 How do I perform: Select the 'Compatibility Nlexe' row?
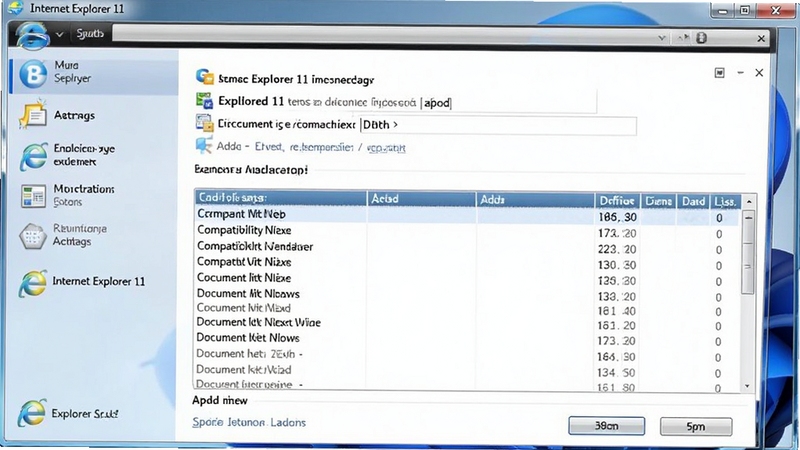(x=467, y=231)
